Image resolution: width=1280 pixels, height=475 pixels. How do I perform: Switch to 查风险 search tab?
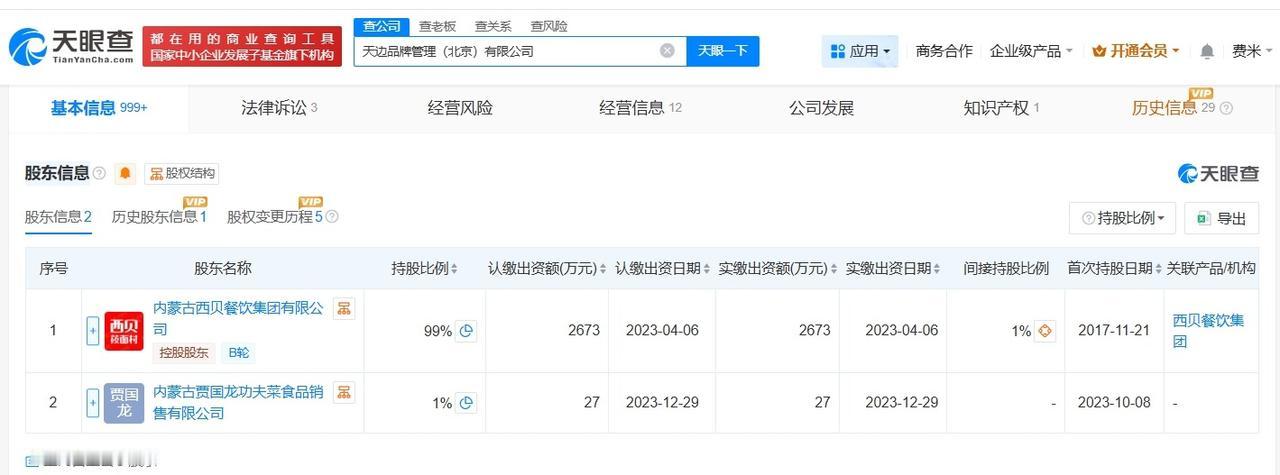(x=549, y=26)
